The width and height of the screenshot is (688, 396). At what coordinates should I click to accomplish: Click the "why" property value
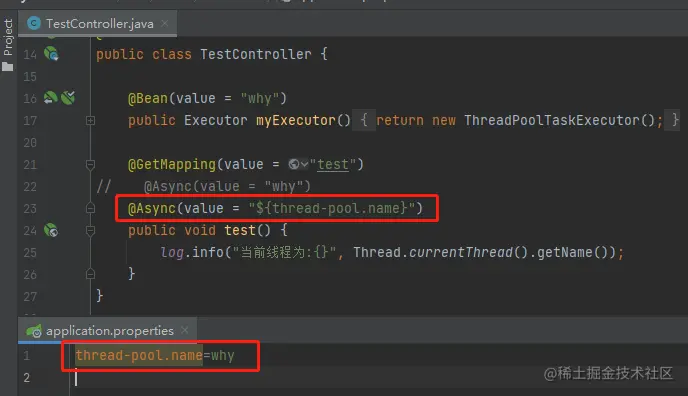coord(223,355)
